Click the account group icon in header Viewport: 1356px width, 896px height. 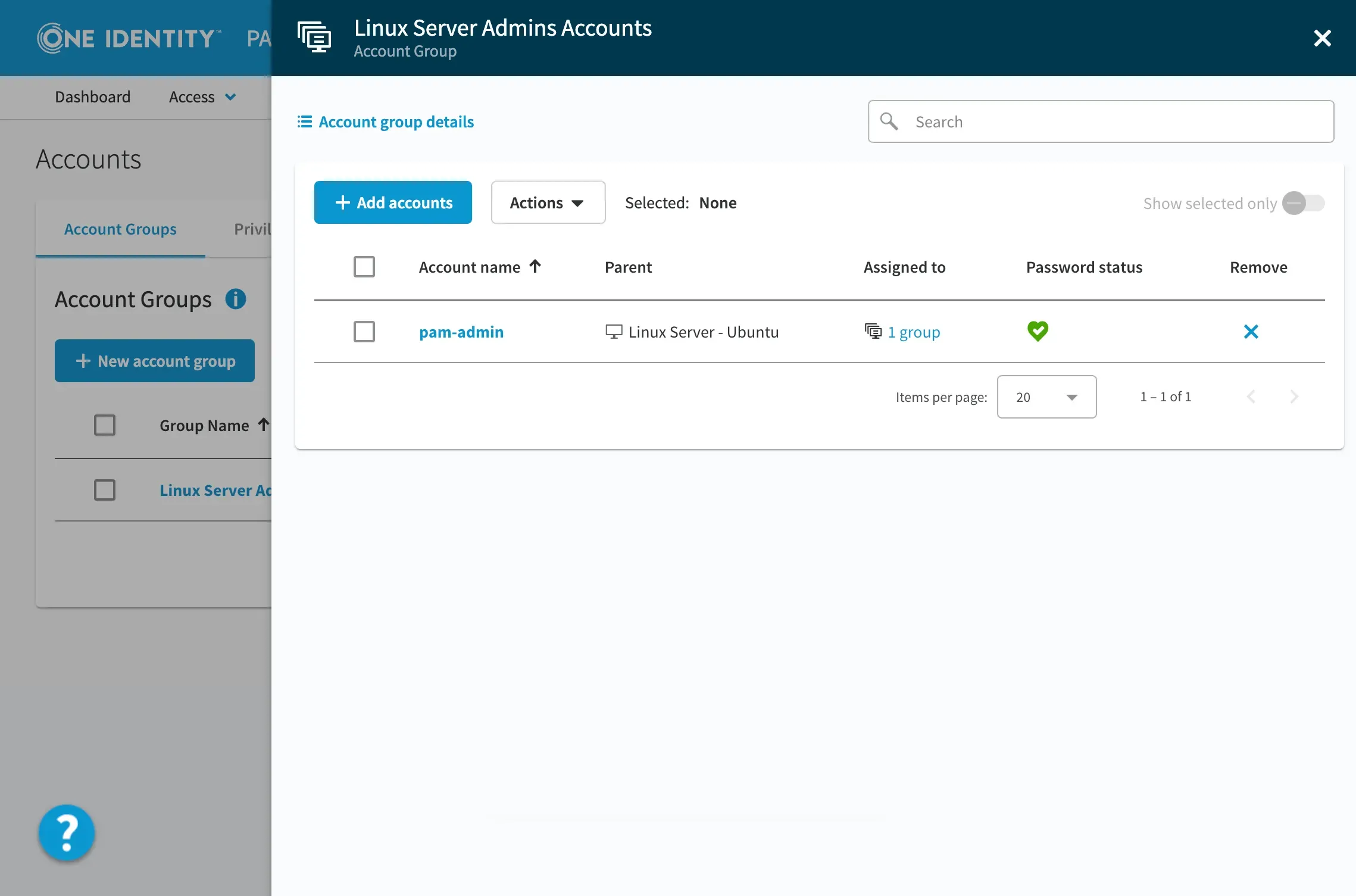314,38
